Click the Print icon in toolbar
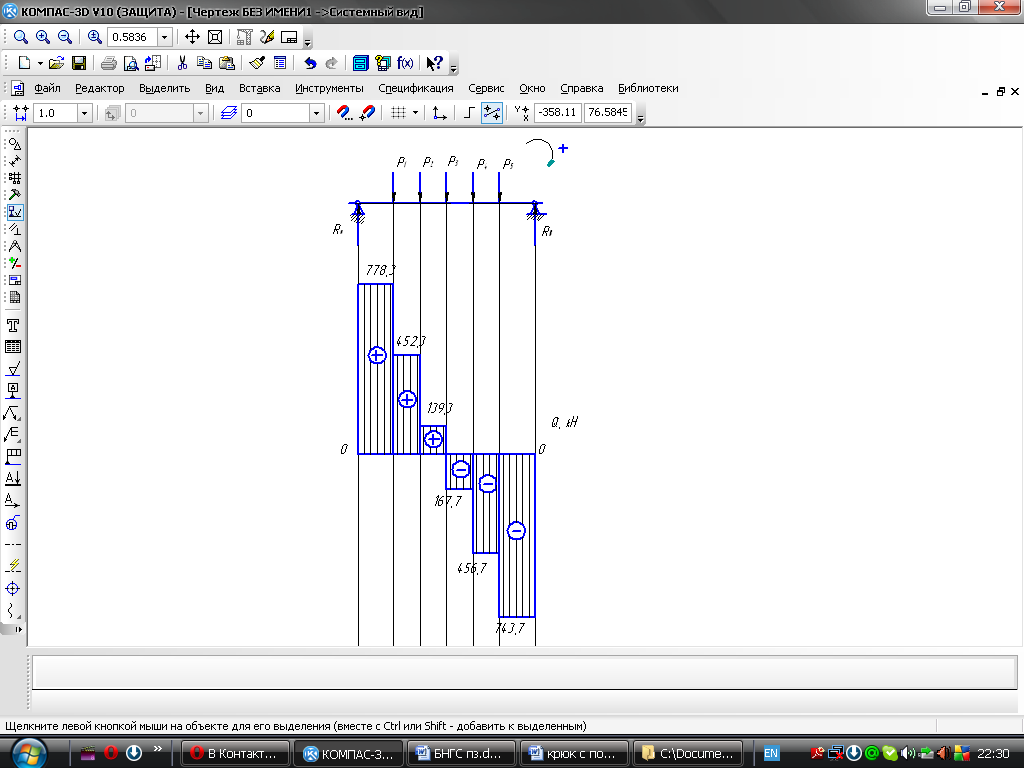The image size is (1024, 768). [108, 63]
